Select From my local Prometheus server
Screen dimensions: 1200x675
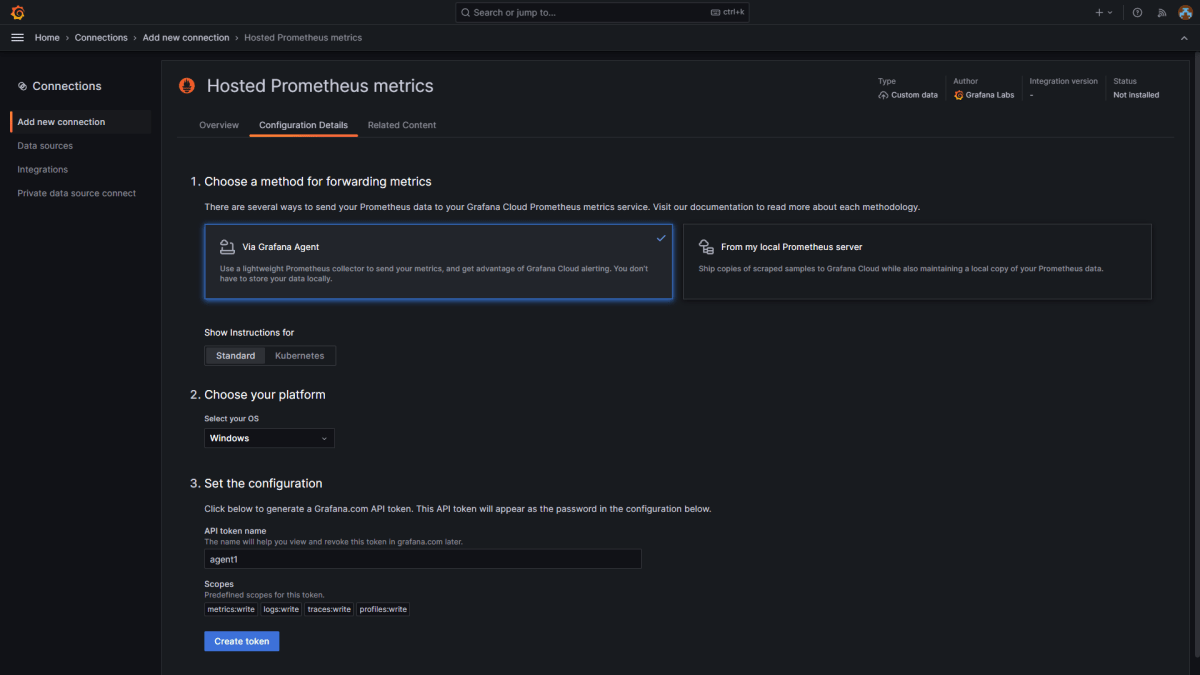click(916, 263)
